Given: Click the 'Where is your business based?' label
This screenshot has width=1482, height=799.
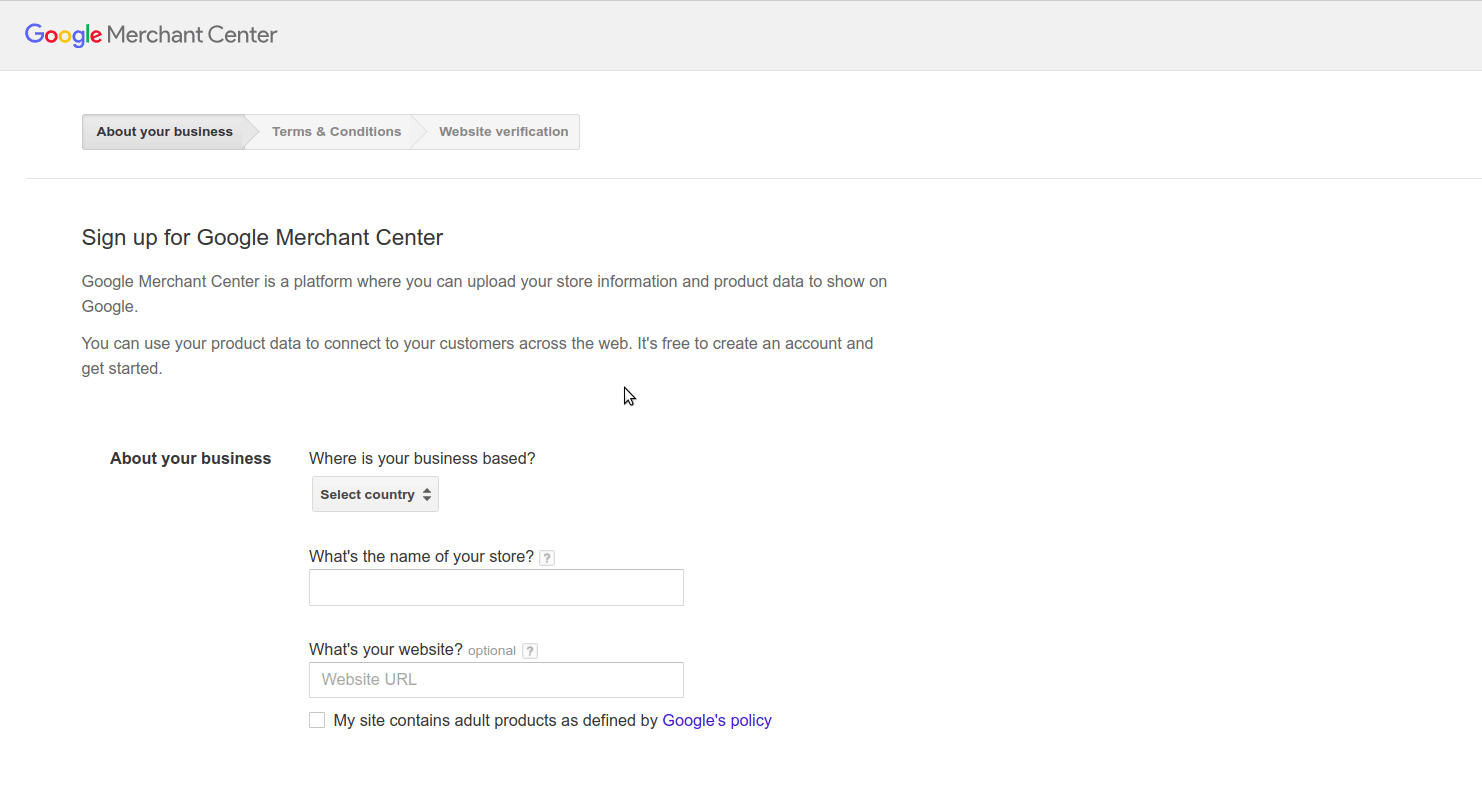Looking at the screenshot, I should click(422, 459).
